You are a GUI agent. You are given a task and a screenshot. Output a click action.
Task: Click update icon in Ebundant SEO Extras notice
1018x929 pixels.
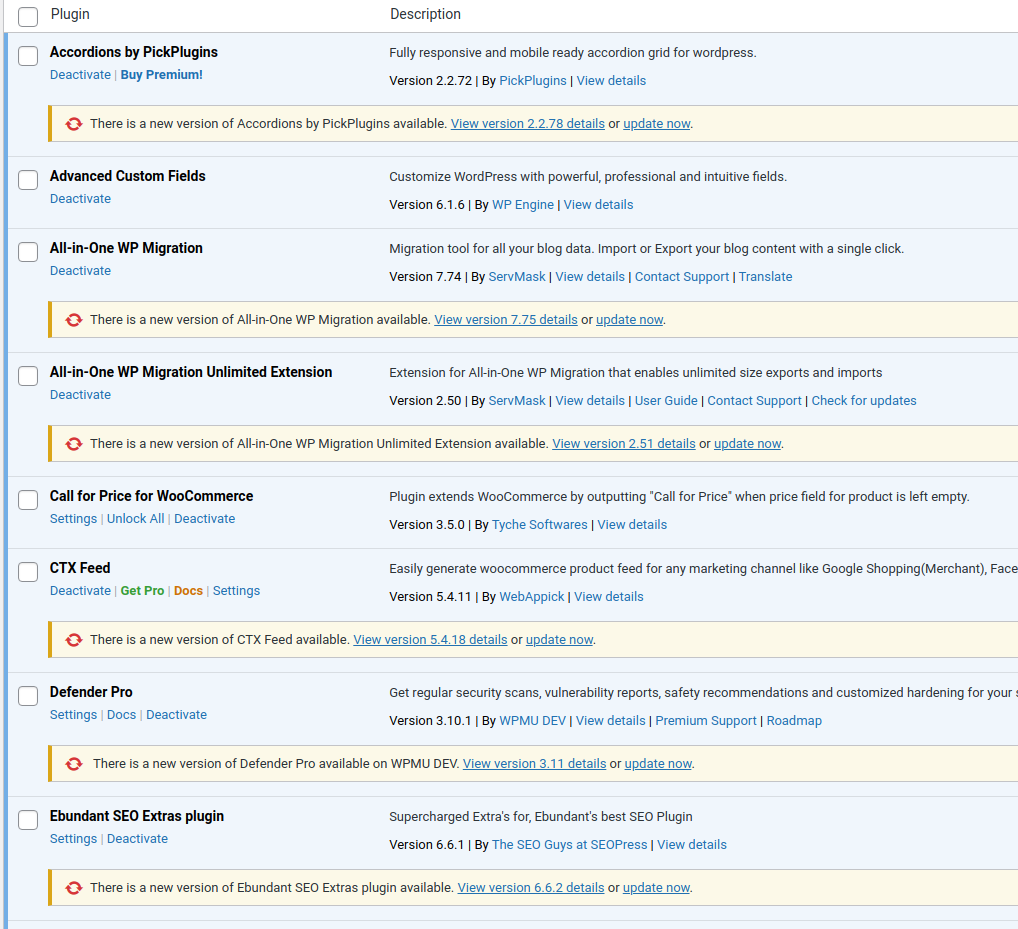click(x=73, y=888)
